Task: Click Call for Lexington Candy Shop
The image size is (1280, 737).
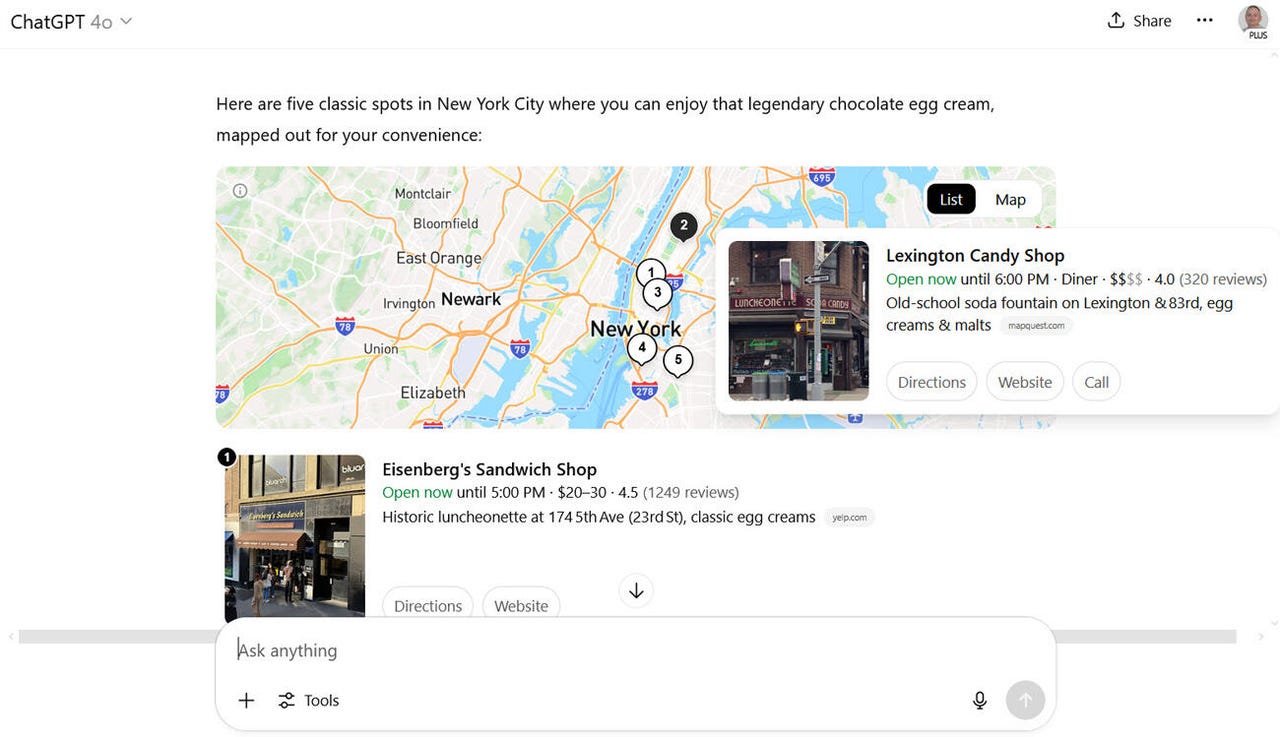Action: pos(1097,382)
